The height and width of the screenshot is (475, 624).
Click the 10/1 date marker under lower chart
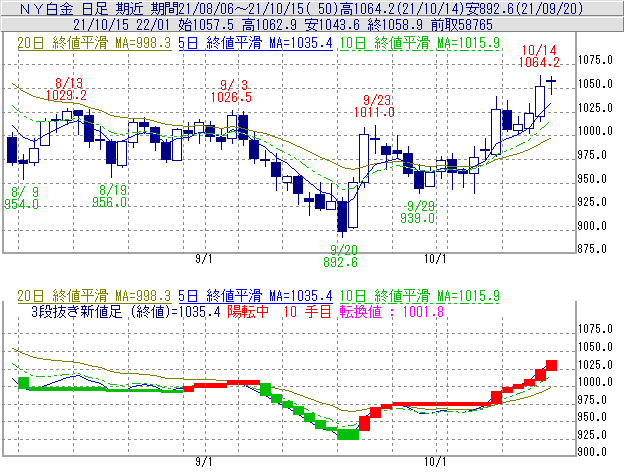(435, 462)
